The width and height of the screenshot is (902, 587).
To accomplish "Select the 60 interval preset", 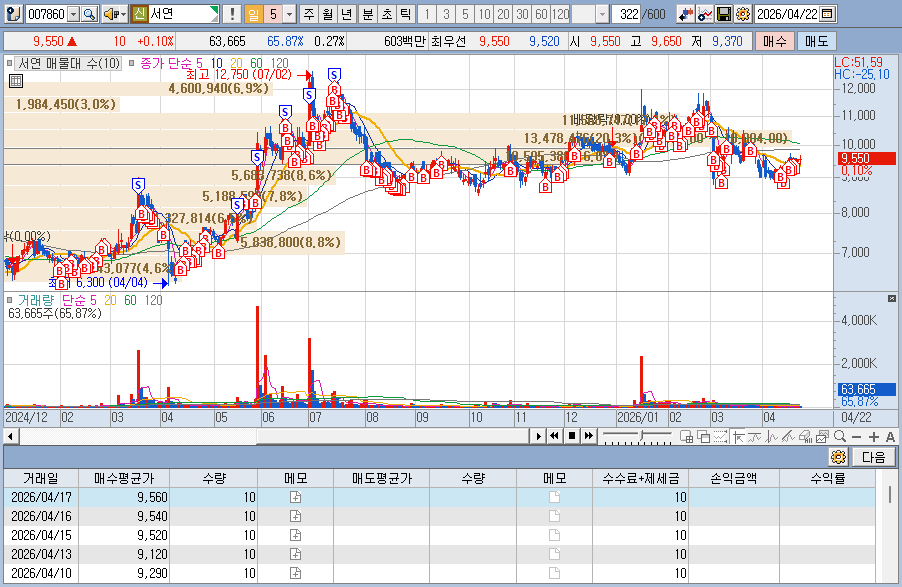I will (541, 14).
